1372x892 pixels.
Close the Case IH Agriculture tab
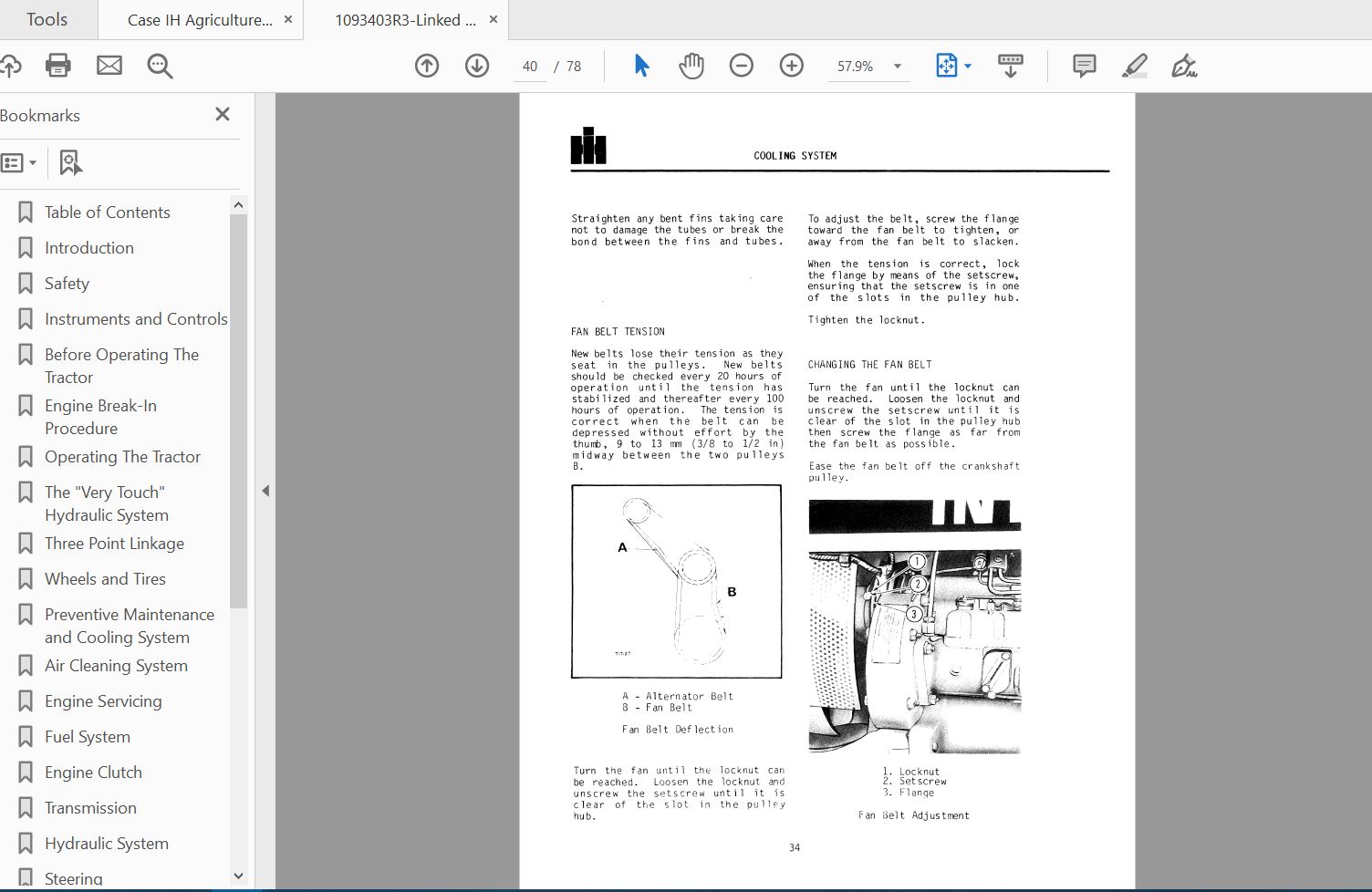(288, 20)
